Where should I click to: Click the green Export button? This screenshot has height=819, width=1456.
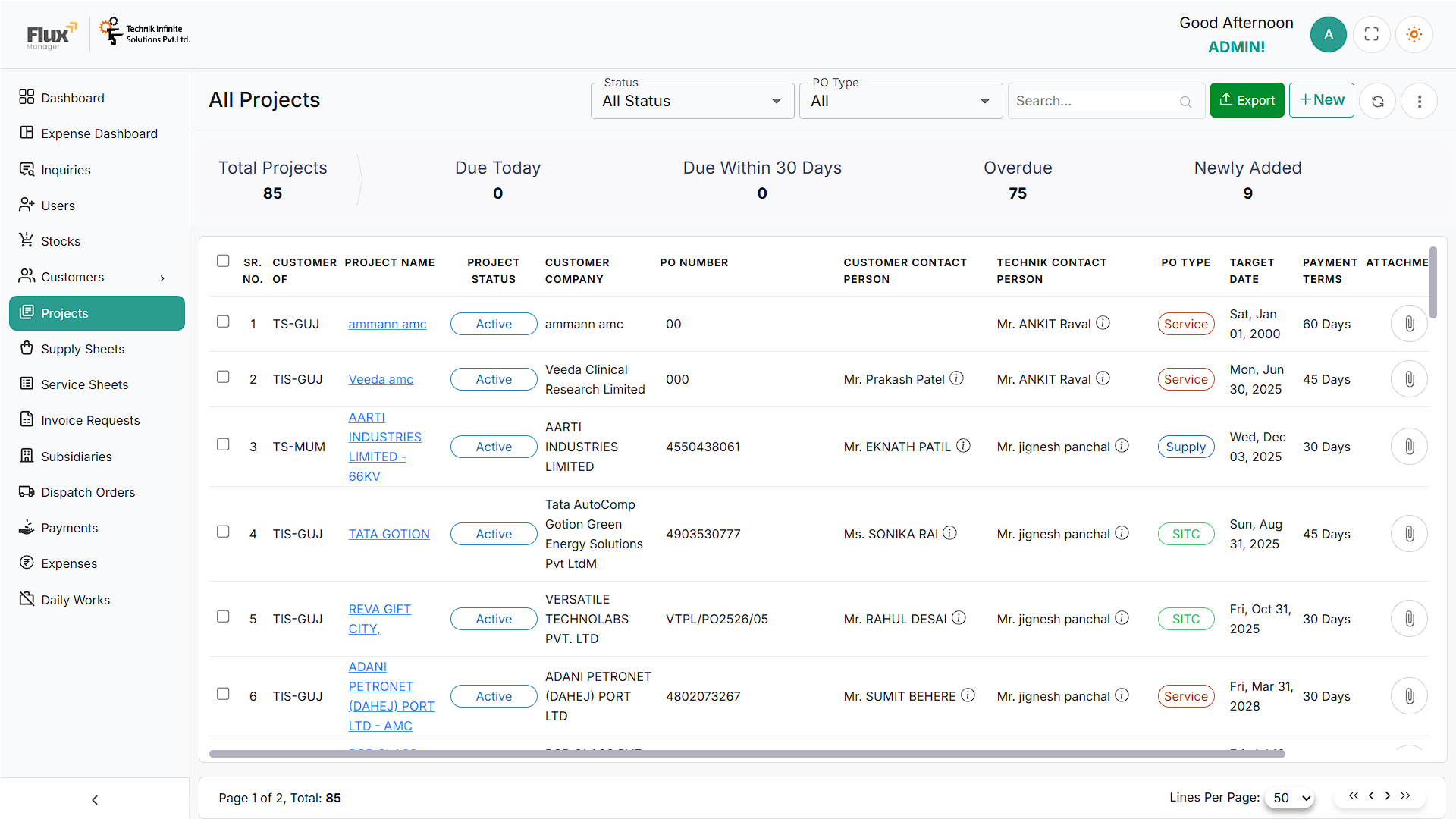(x=1247, y=100)
